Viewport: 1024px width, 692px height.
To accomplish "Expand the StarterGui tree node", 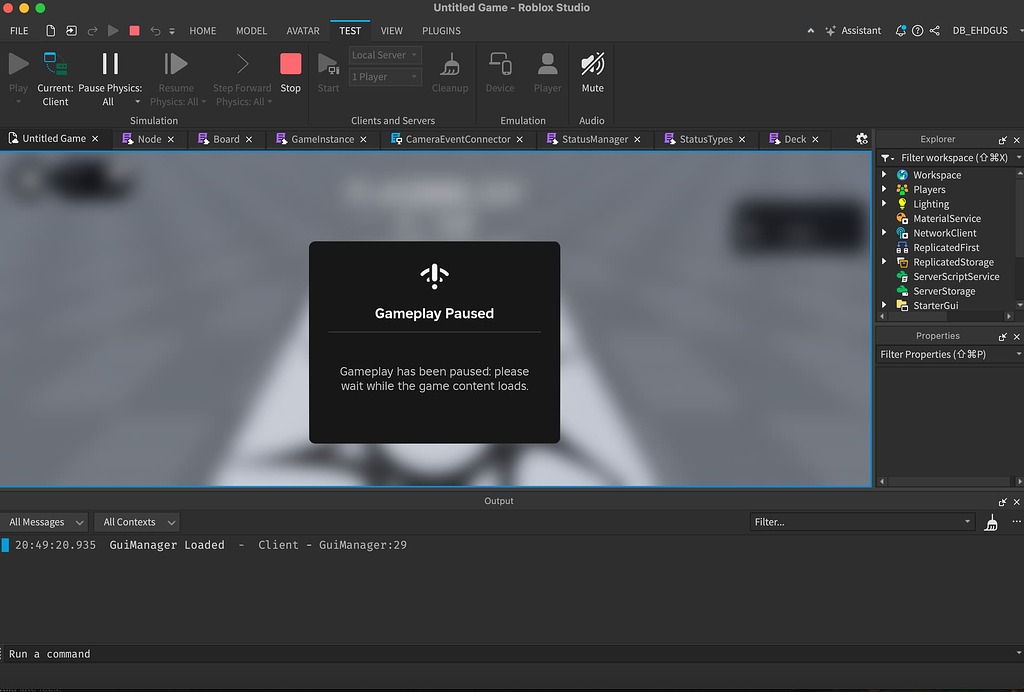I will (884, 305).
